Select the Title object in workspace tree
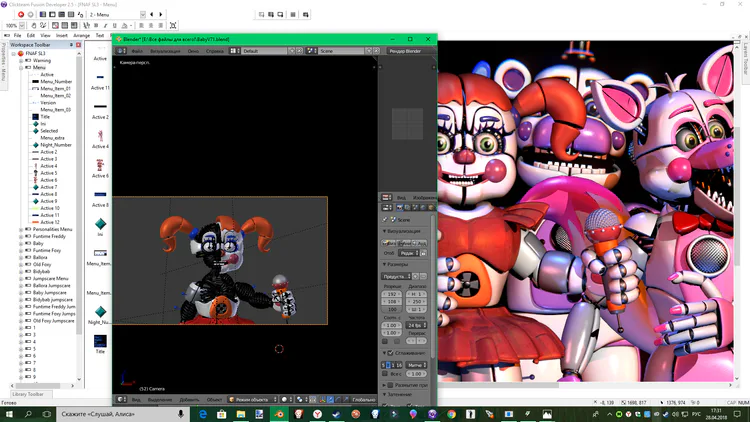The width and height of the screenshot is (750, 422). (x=45, y=117)
